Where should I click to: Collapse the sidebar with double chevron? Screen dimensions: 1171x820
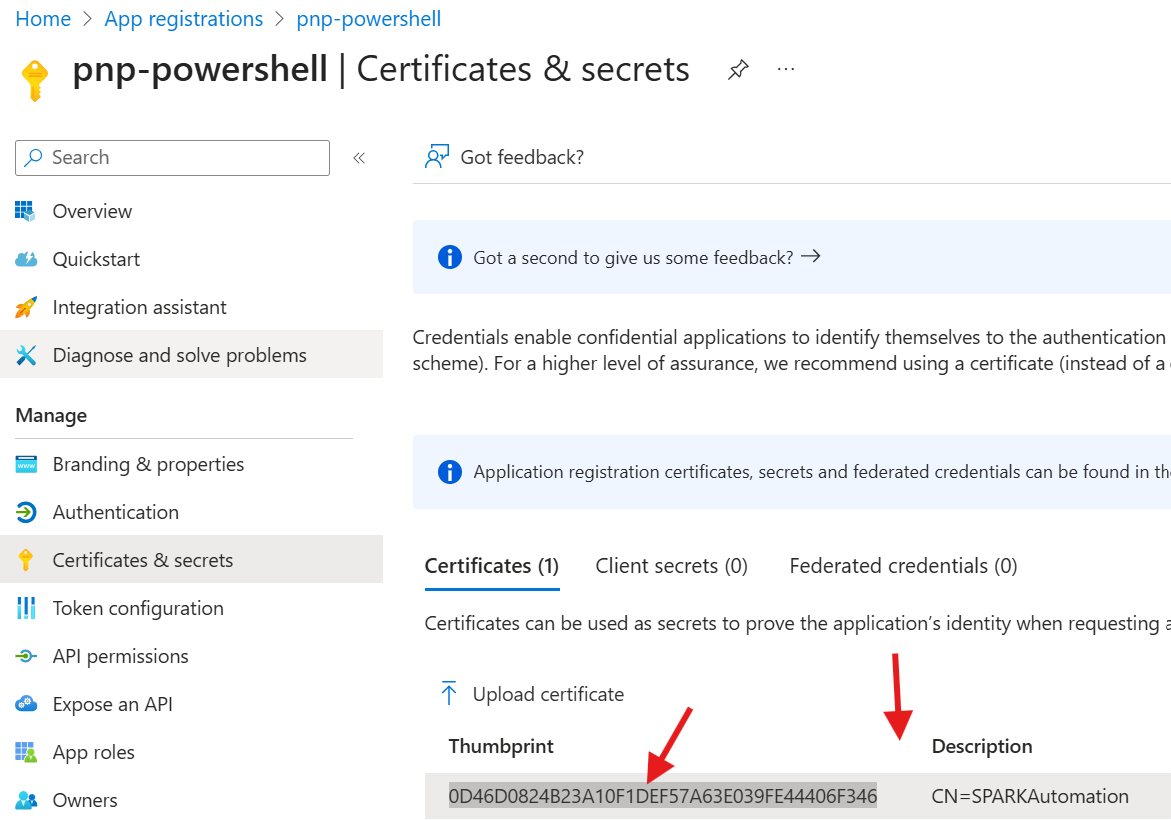point(359,158)
